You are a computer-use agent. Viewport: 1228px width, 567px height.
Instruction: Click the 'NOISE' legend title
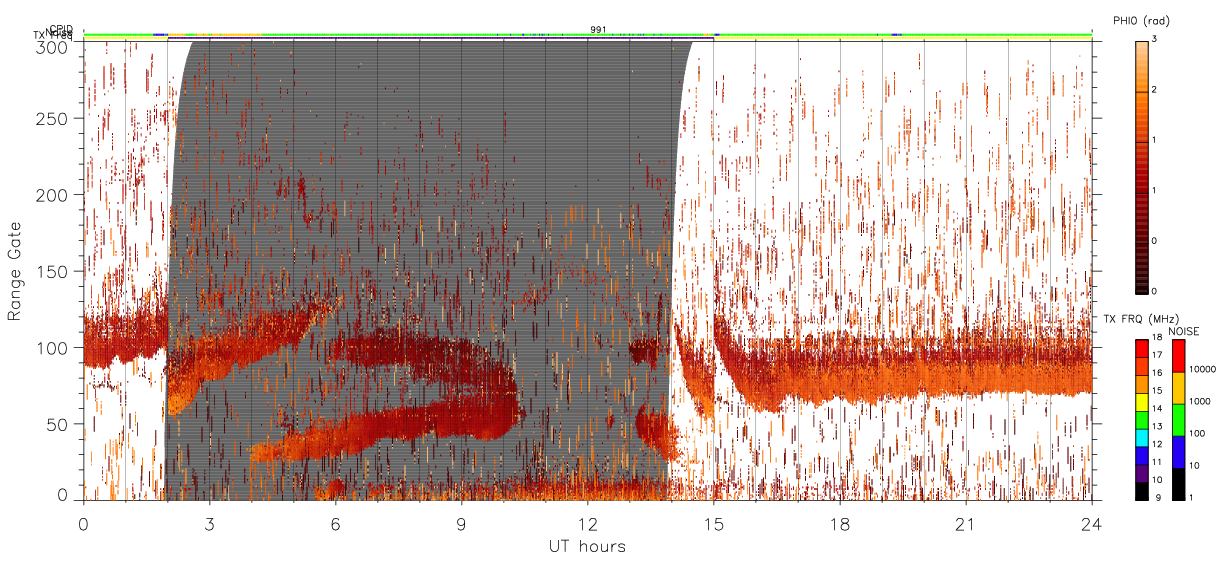pos(1185,331)
